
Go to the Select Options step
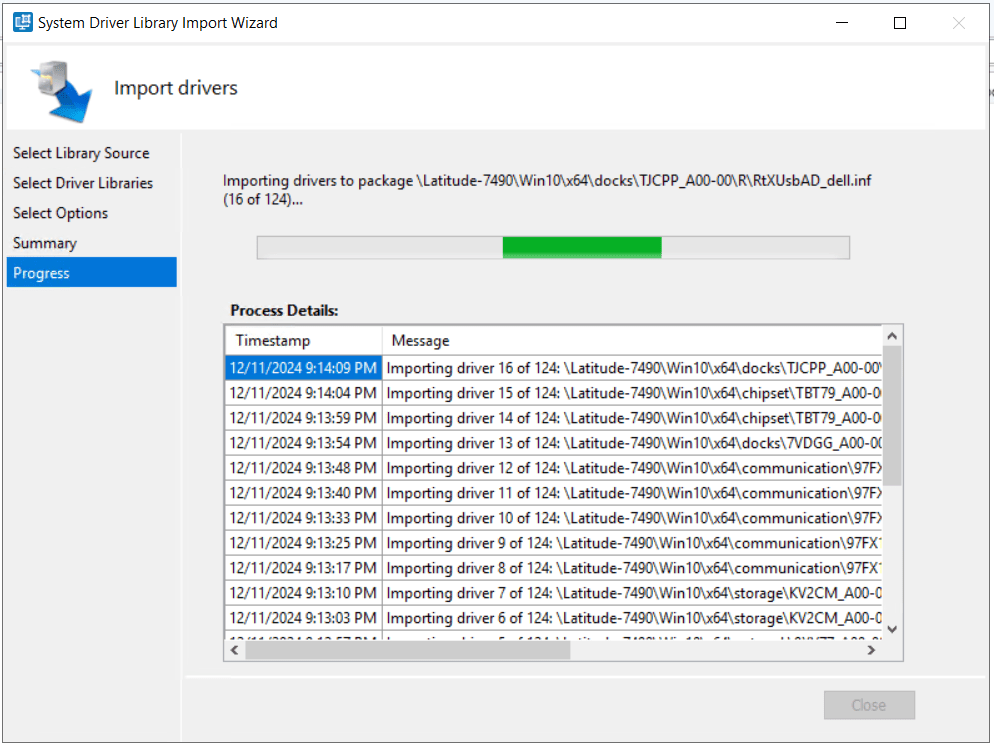[60, 213]
